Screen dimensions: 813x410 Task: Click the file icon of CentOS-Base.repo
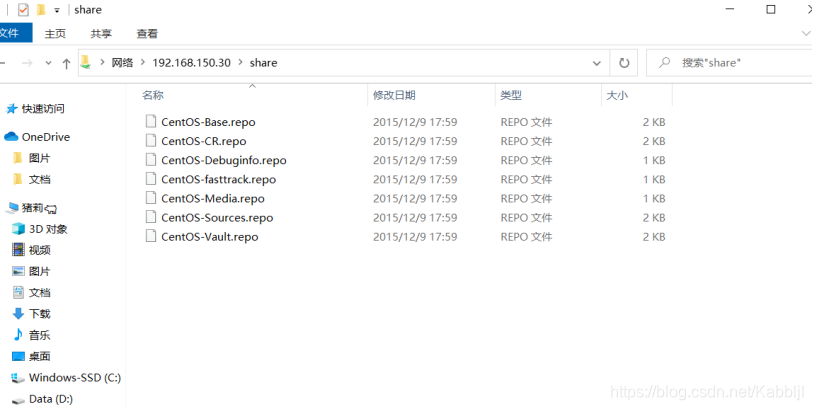click(150, 122)
